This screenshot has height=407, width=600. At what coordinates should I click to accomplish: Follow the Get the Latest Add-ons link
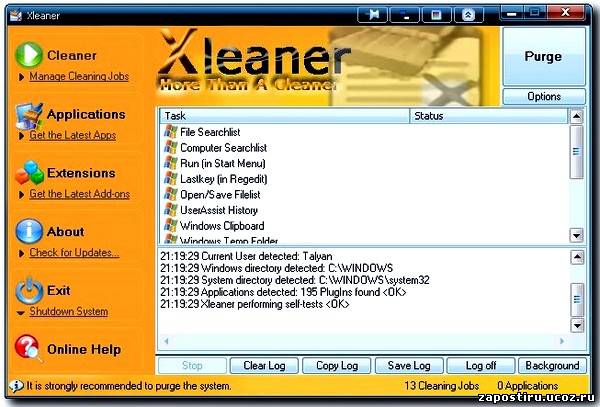coord(80,194)
